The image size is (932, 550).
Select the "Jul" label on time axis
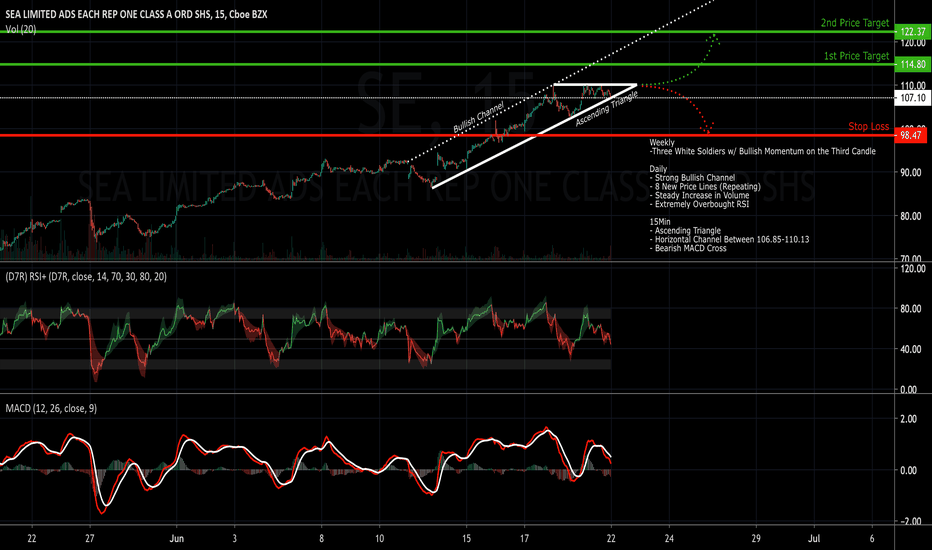click(814, 539)
